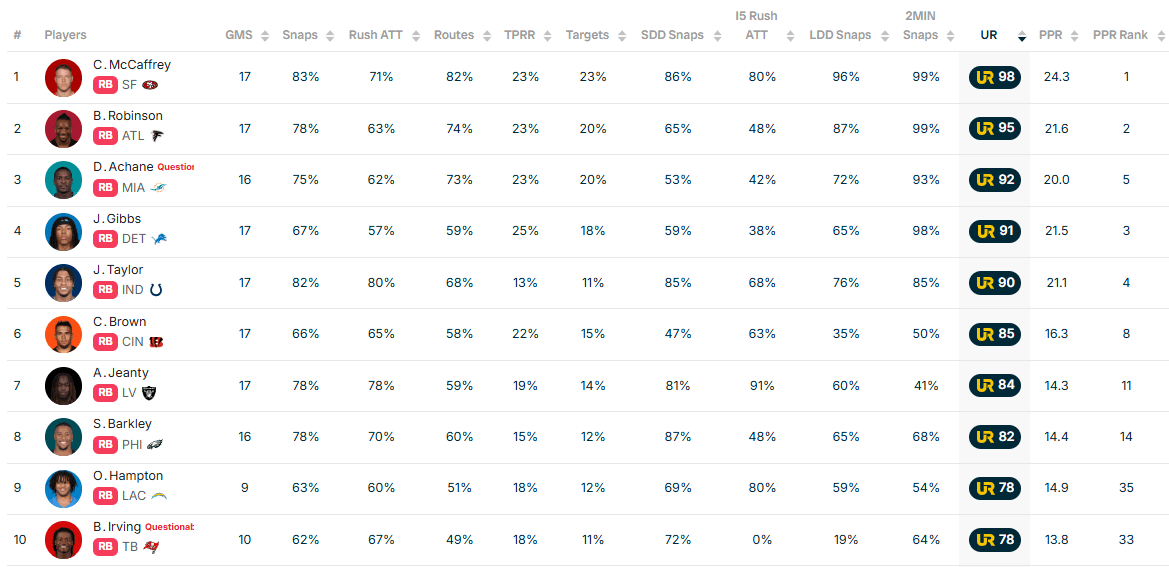The height and width of the screenshot is (567, 1169).
Task: Click the Las Vegas Raiders shield logo
Action: [x=148, y=393]
